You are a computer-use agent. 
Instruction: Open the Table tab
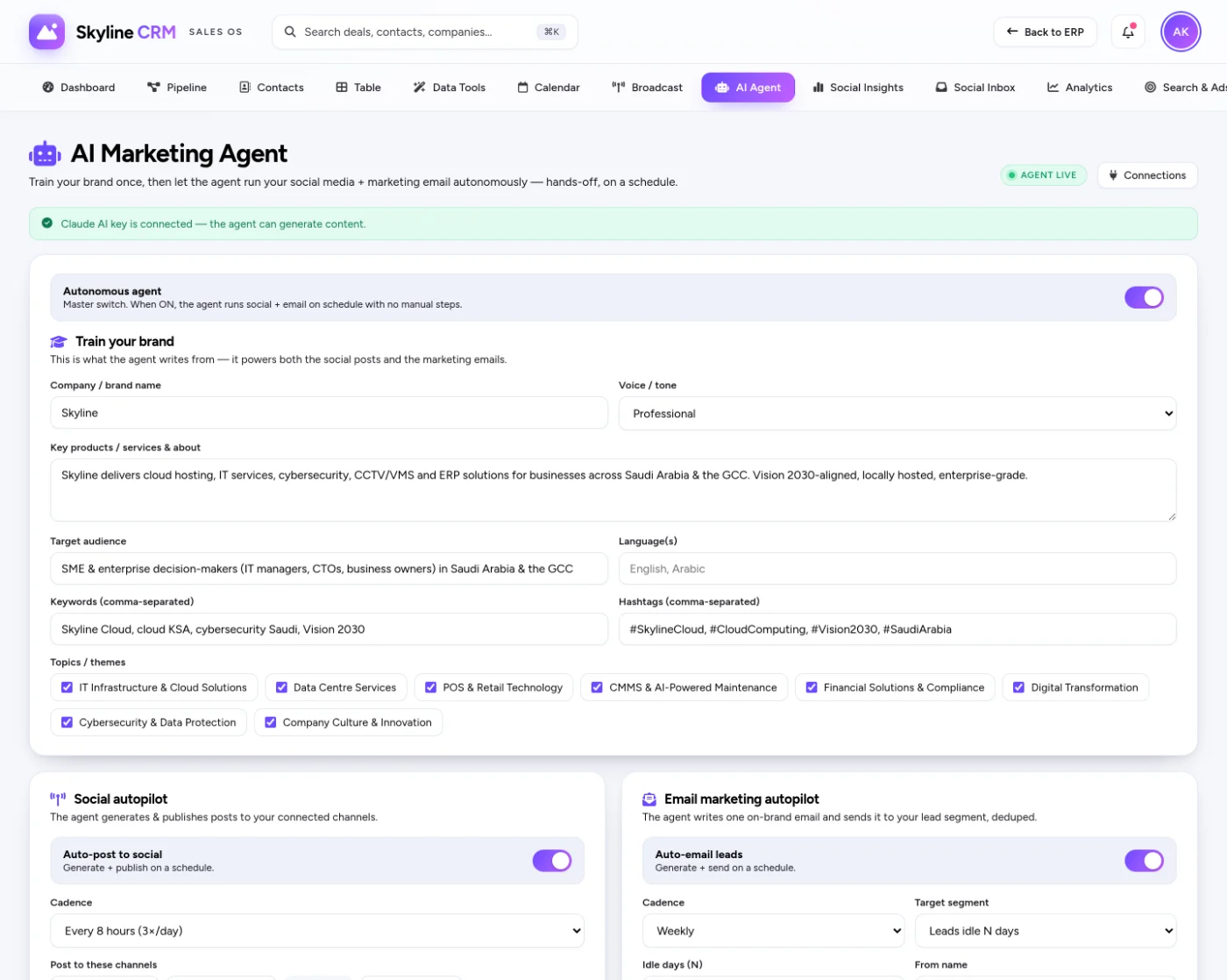point(358,88)
